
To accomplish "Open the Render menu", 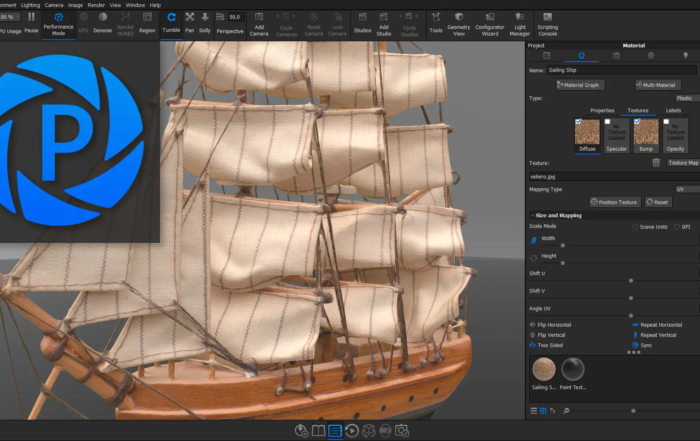I will (96, 5).
